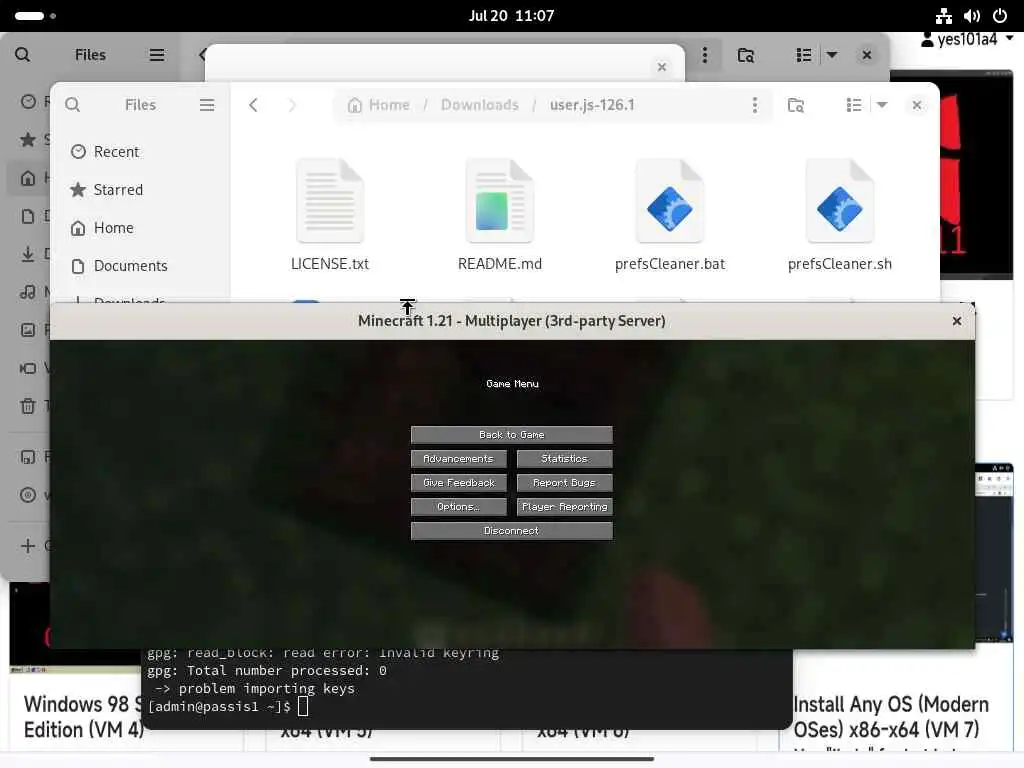1024x768 pixels.
Task: Open path options kebab menu next to user.js-126.1
Action: [754, 104]
